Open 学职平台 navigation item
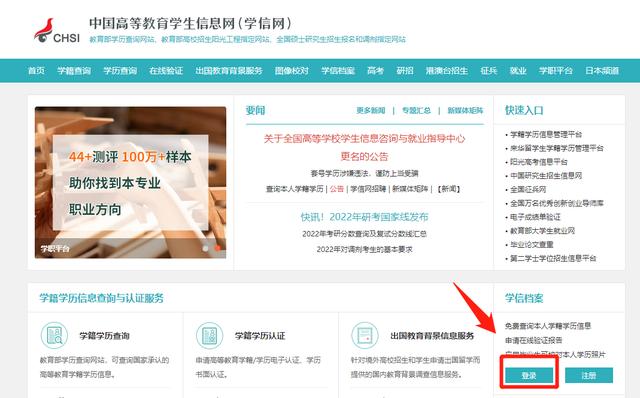 (556, 71)
